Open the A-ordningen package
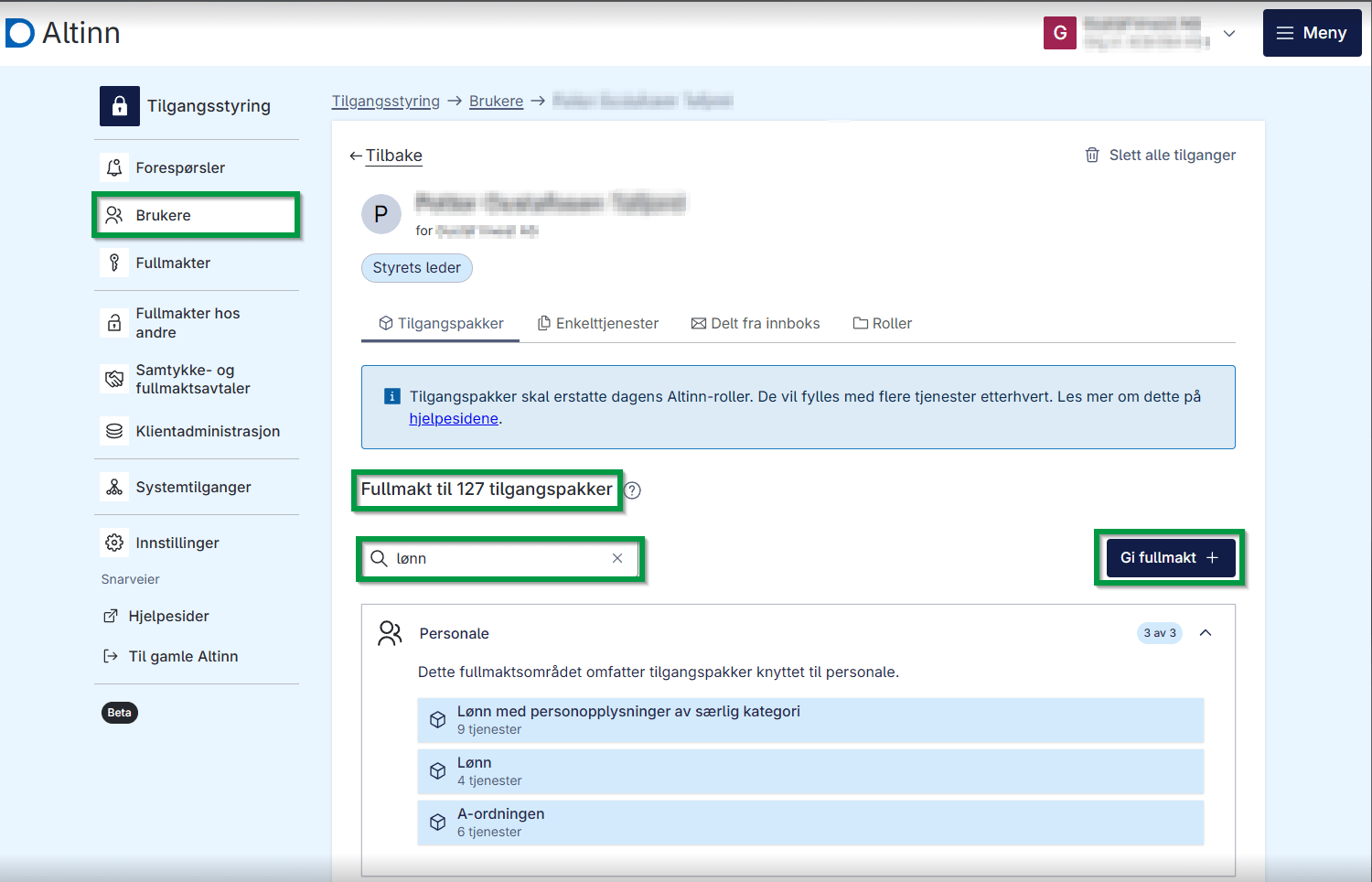Screen dimensions: 1372x882 coord(810,823)
